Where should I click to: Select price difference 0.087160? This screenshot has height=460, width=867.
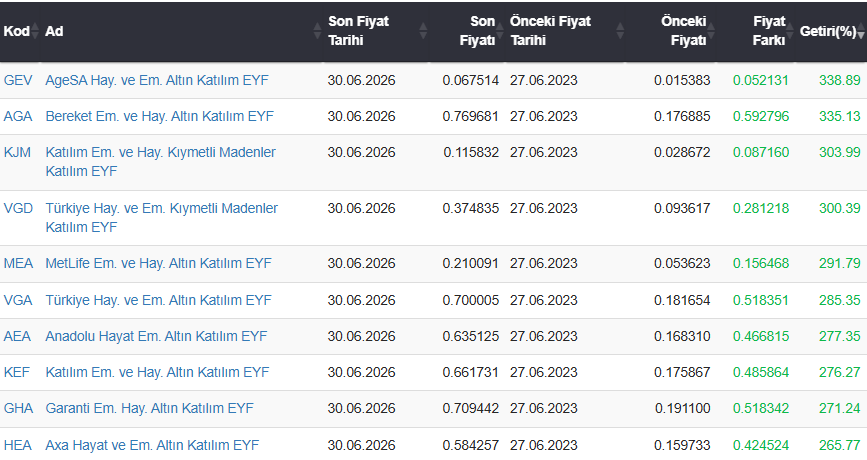pyautogui.click(x=761, y=152)
